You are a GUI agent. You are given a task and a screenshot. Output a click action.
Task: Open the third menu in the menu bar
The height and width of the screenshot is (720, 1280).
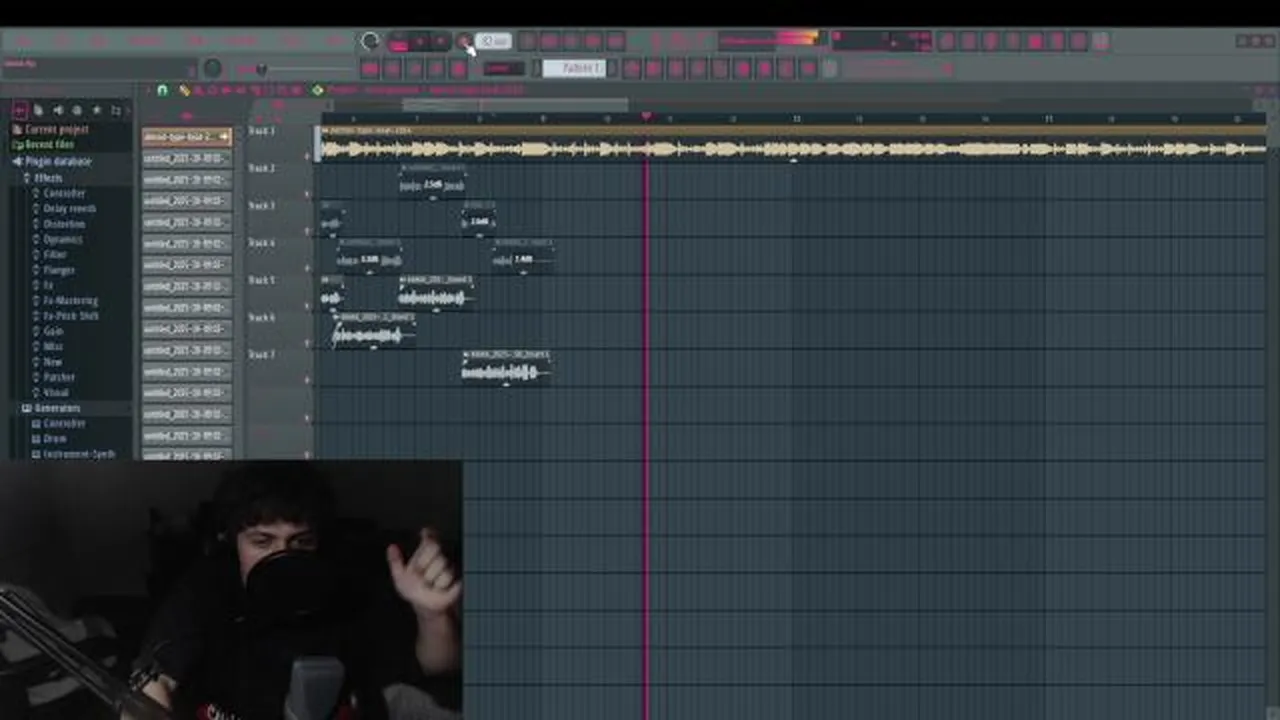[x=99, y=41]
